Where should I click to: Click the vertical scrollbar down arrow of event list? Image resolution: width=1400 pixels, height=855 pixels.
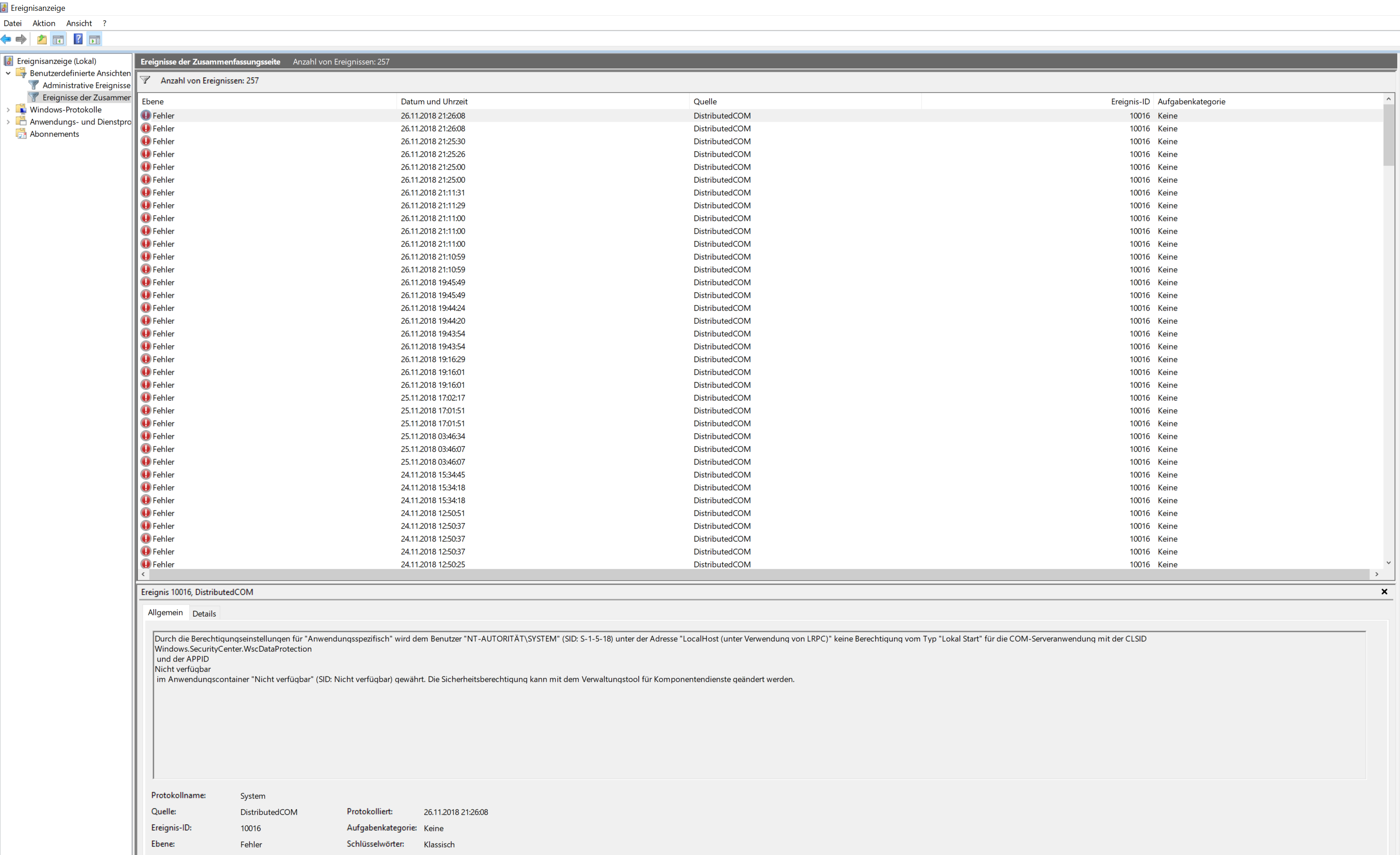click(1388, 563)
